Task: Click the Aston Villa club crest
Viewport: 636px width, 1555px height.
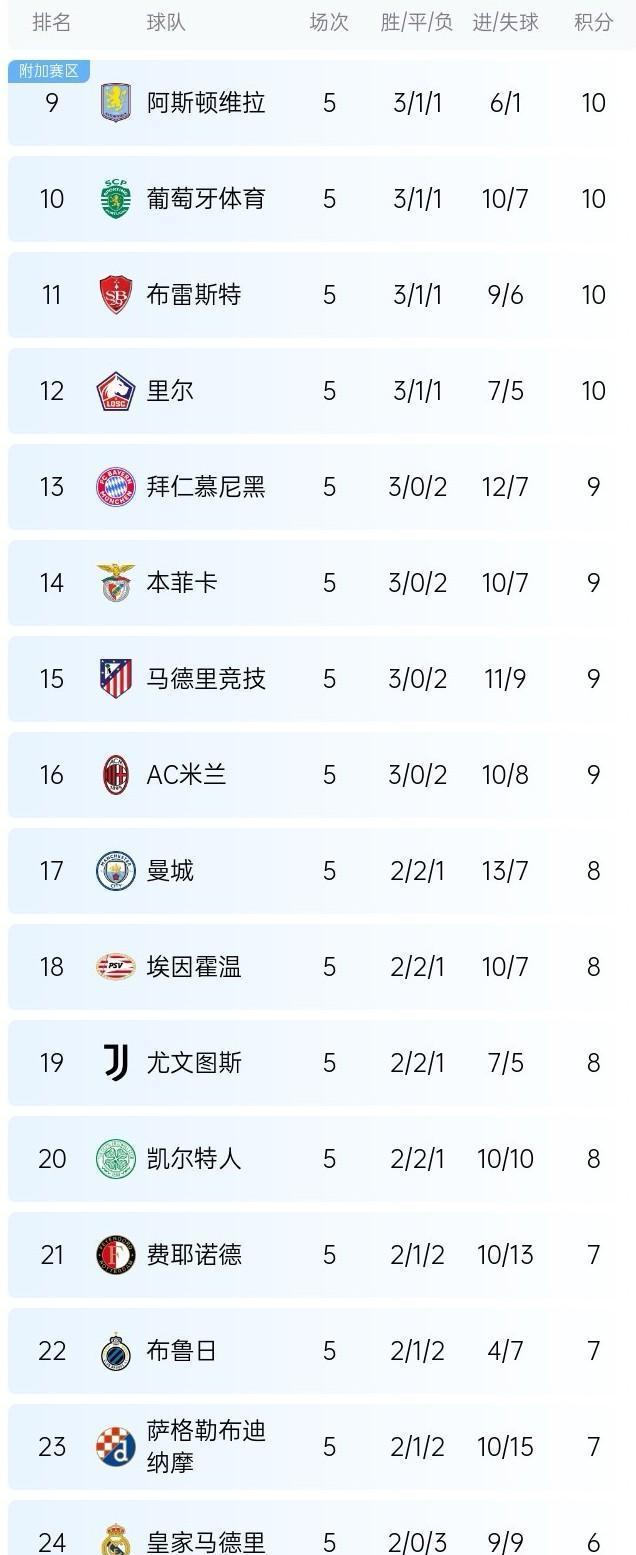Action: (116, 103)
